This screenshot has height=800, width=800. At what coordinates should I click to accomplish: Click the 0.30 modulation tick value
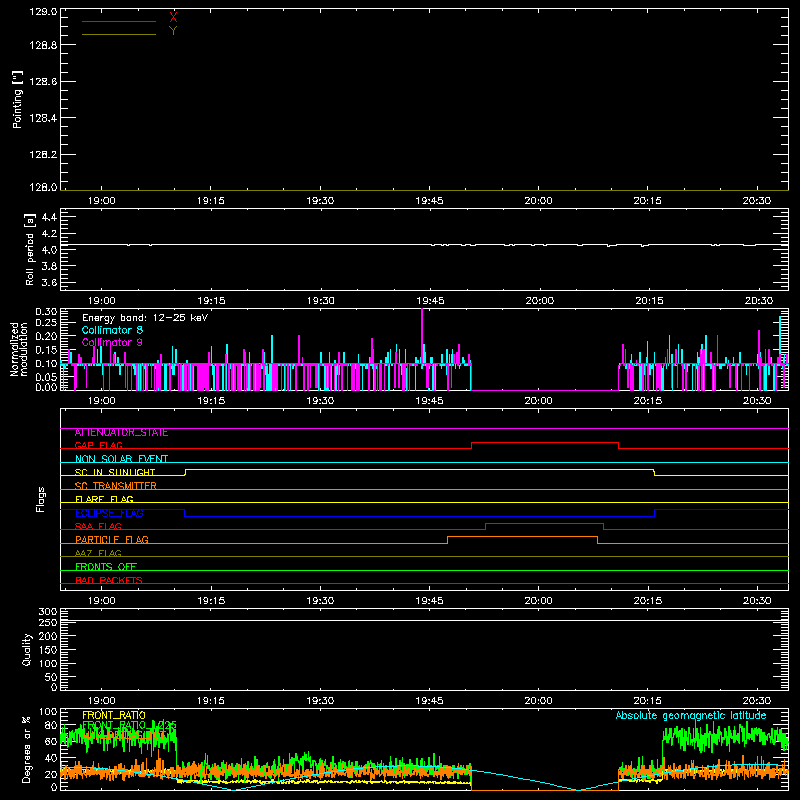(x=46, y=312)
